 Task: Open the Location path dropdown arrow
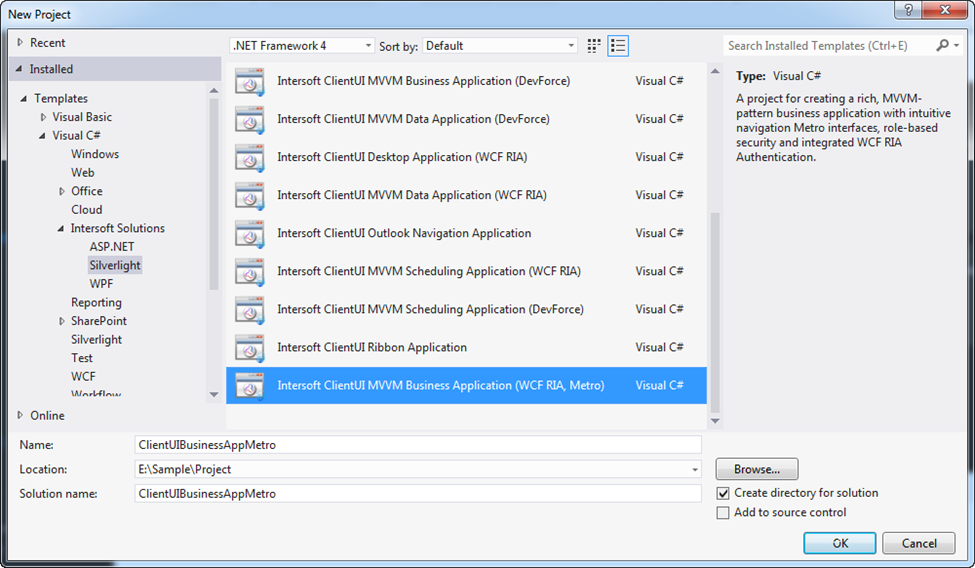(x=695, y=470)
